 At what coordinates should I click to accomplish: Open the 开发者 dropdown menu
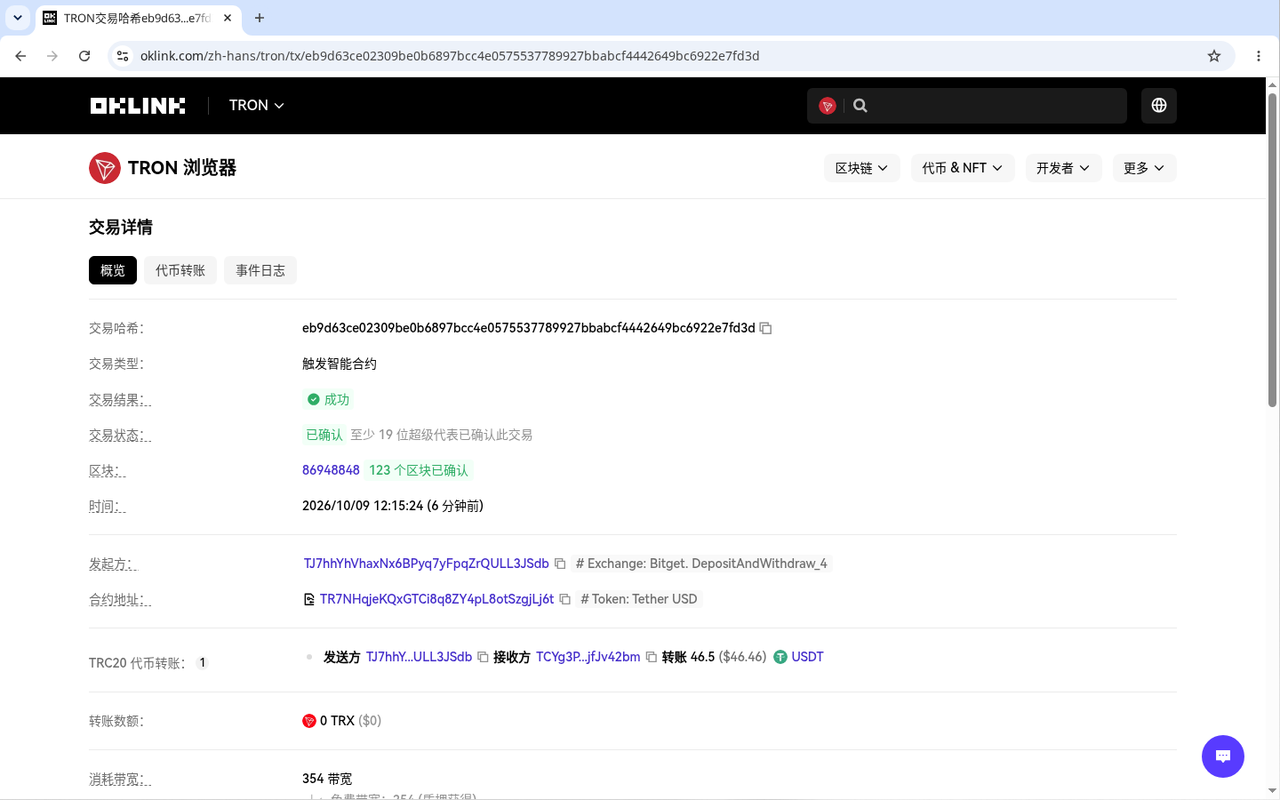click(x=1064, y=168)
